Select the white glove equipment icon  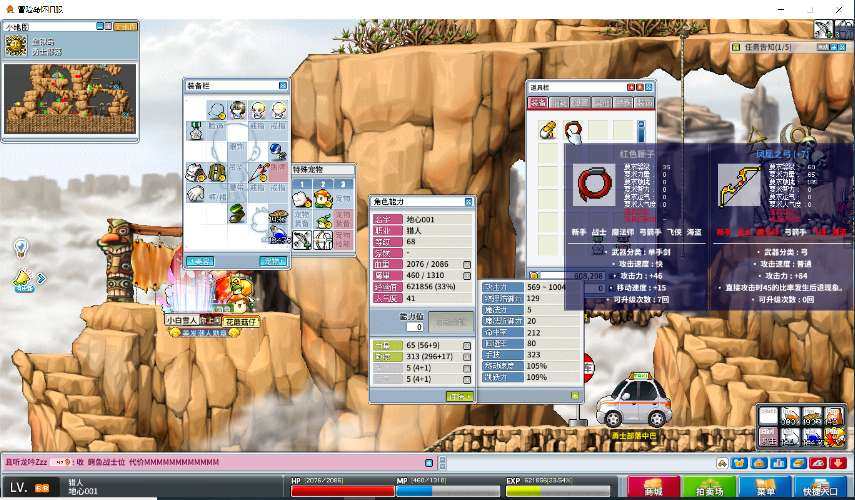coord(196,194)
